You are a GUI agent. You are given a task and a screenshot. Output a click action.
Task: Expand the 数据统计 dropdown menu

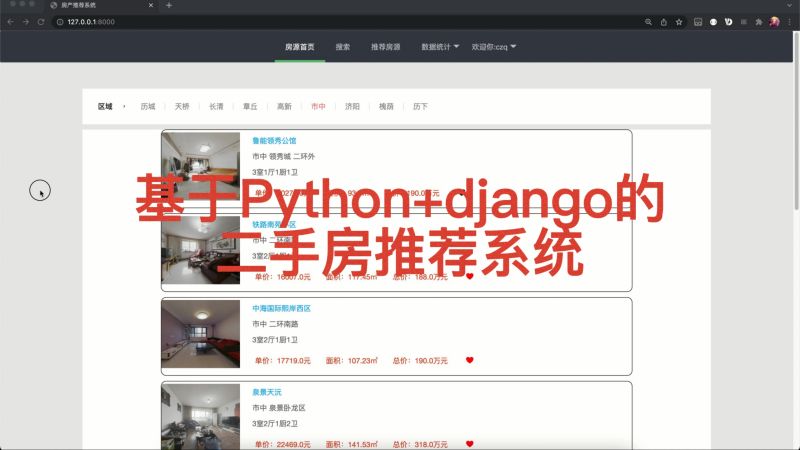(x=440, y=47)
